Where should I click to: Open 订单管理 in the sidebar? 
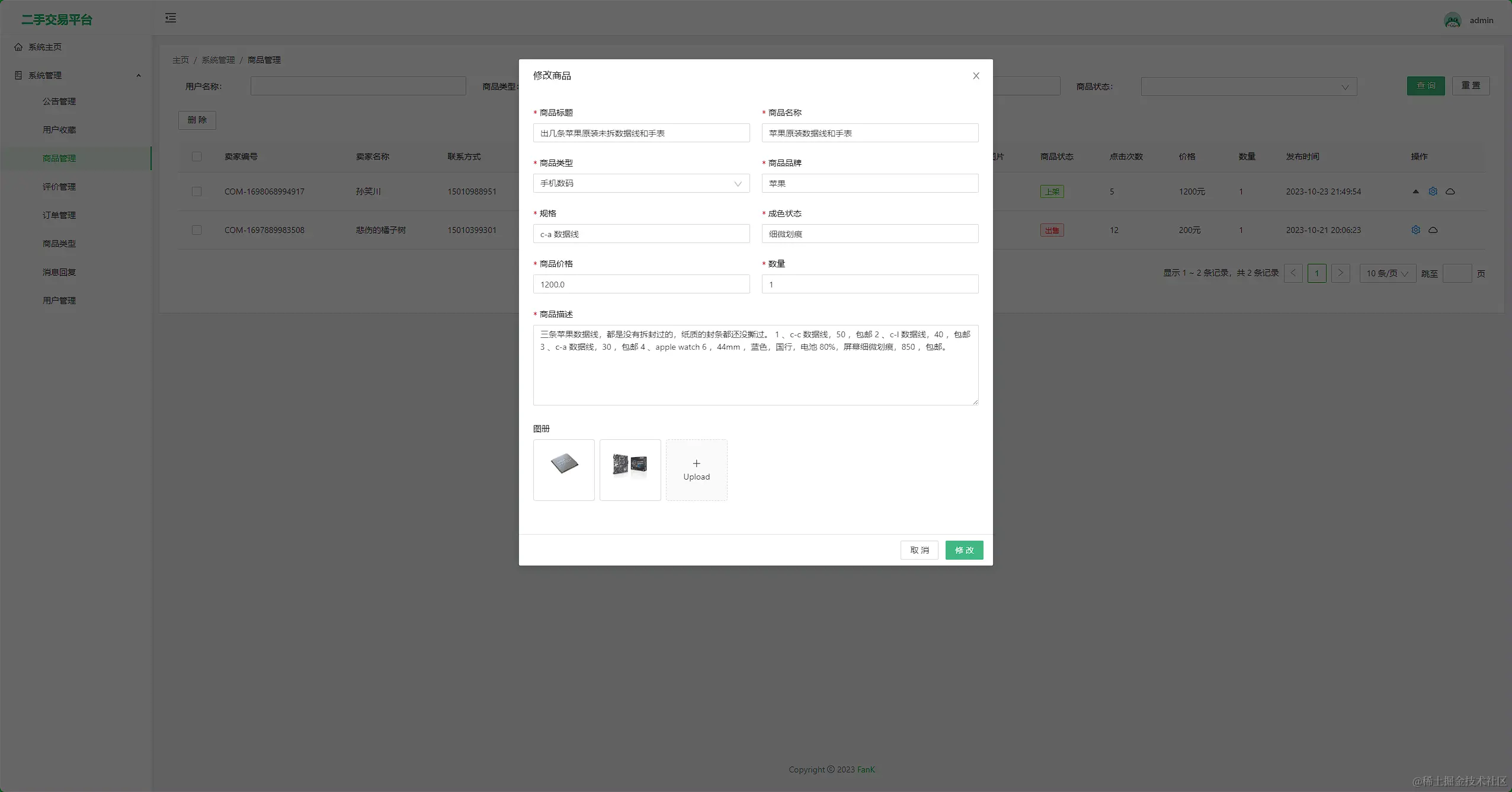pyautogui.click(x=59, y=215)
